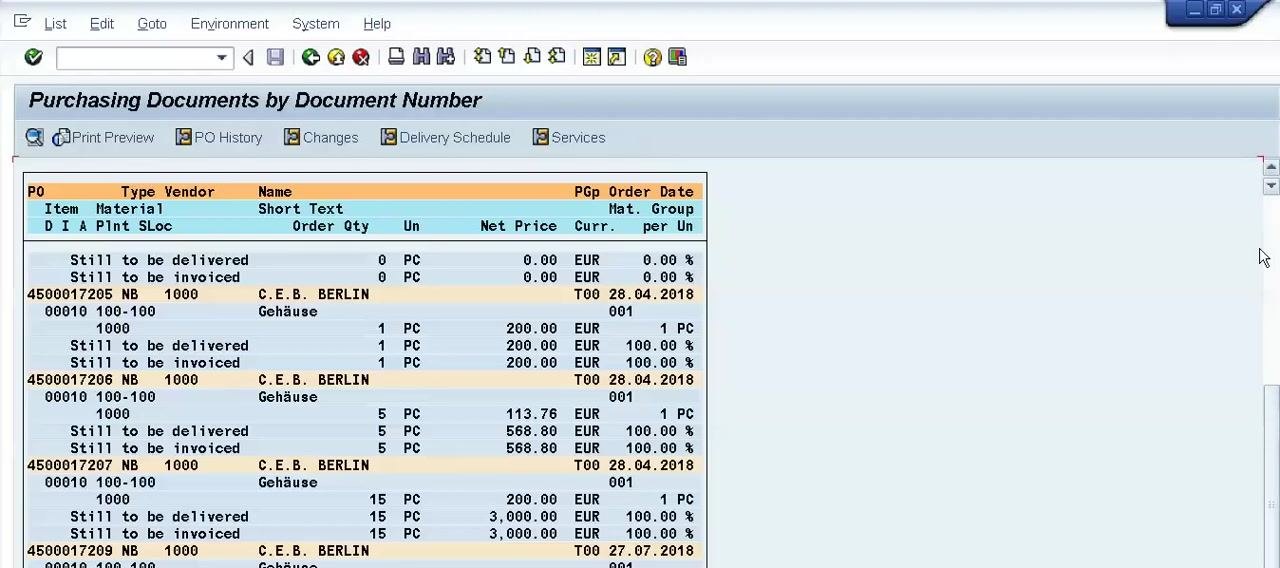Go to Next Page icon

click(532, 57)
